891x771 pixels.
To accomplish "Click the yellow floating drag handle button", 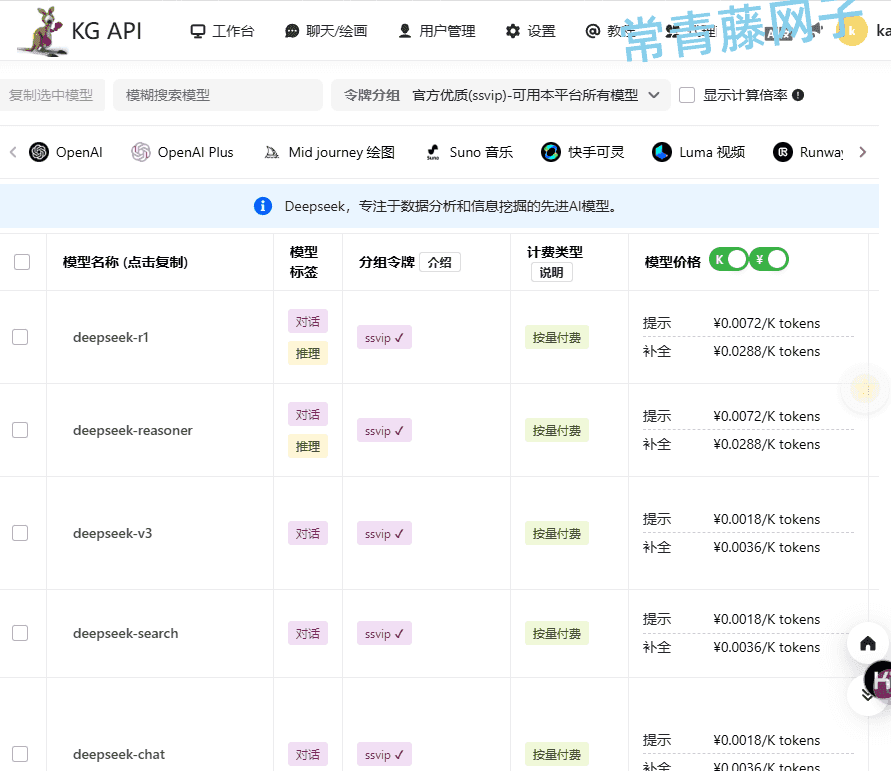I will [x=865, y=389].
